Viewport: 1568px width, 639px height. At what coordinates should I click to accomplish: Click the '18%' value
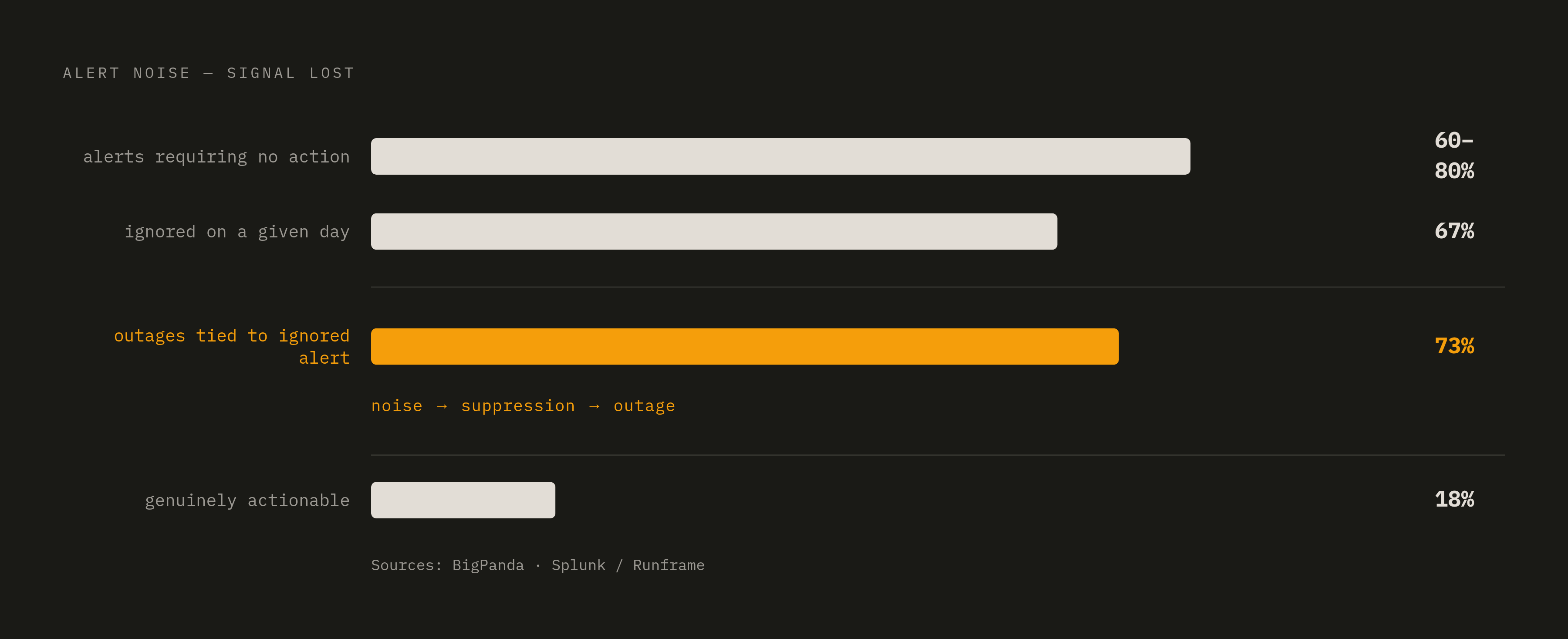click(x=1454, y=500)
